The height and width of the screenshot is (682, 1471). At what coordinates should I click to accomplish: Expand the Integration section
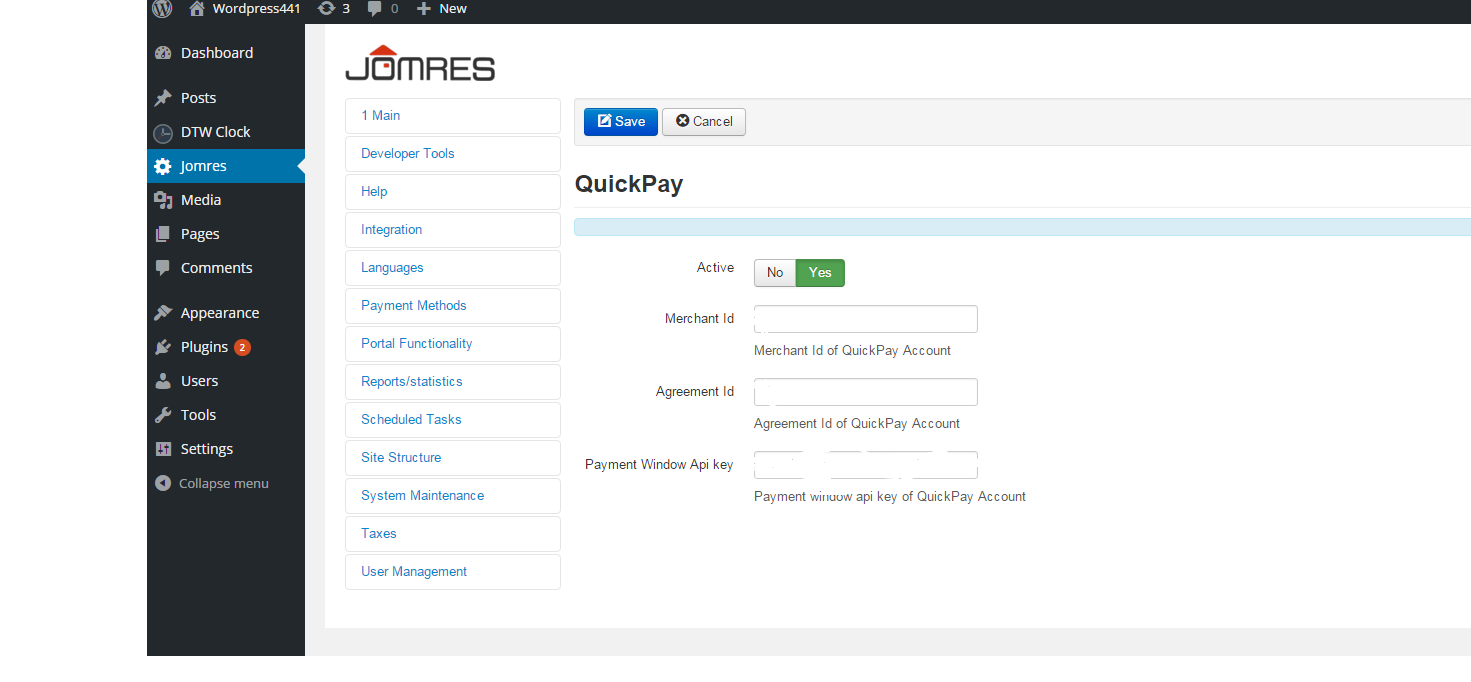coord(453,230)
